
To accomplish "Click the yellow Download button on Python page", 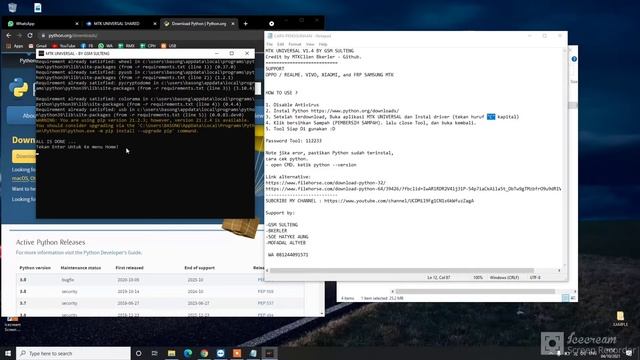I will pos(24,156).
